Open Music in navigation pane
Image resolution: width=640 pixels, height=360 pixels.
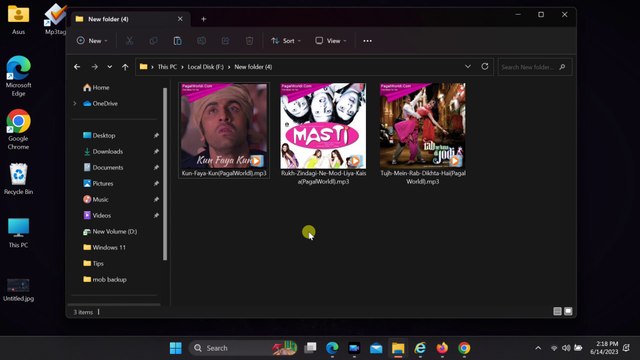coord(96,199)
